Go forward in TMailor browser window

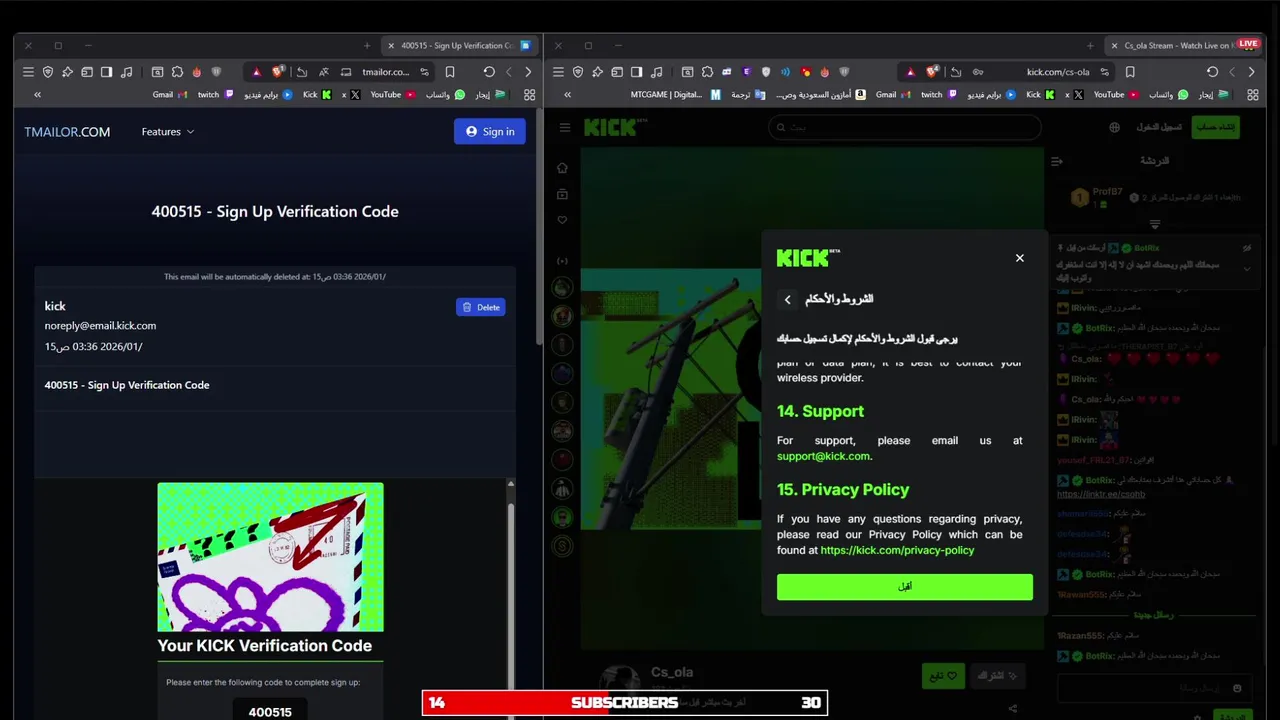(x=528, y=72)
